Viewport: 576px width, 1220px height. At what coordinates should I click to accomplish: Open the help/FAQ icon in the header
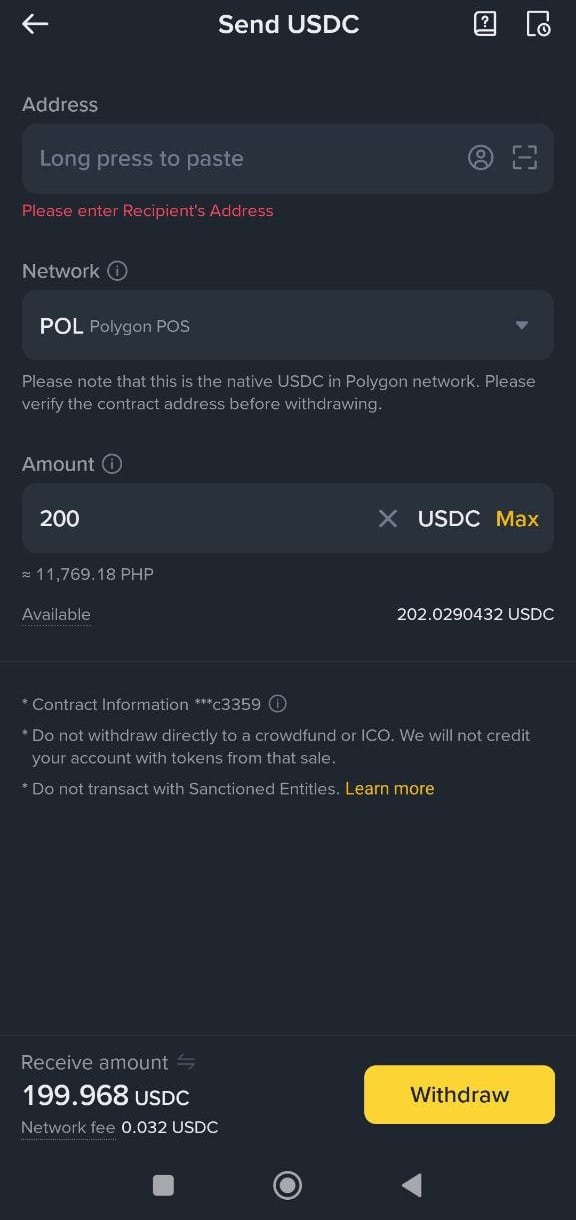click(x=485, y=23)
